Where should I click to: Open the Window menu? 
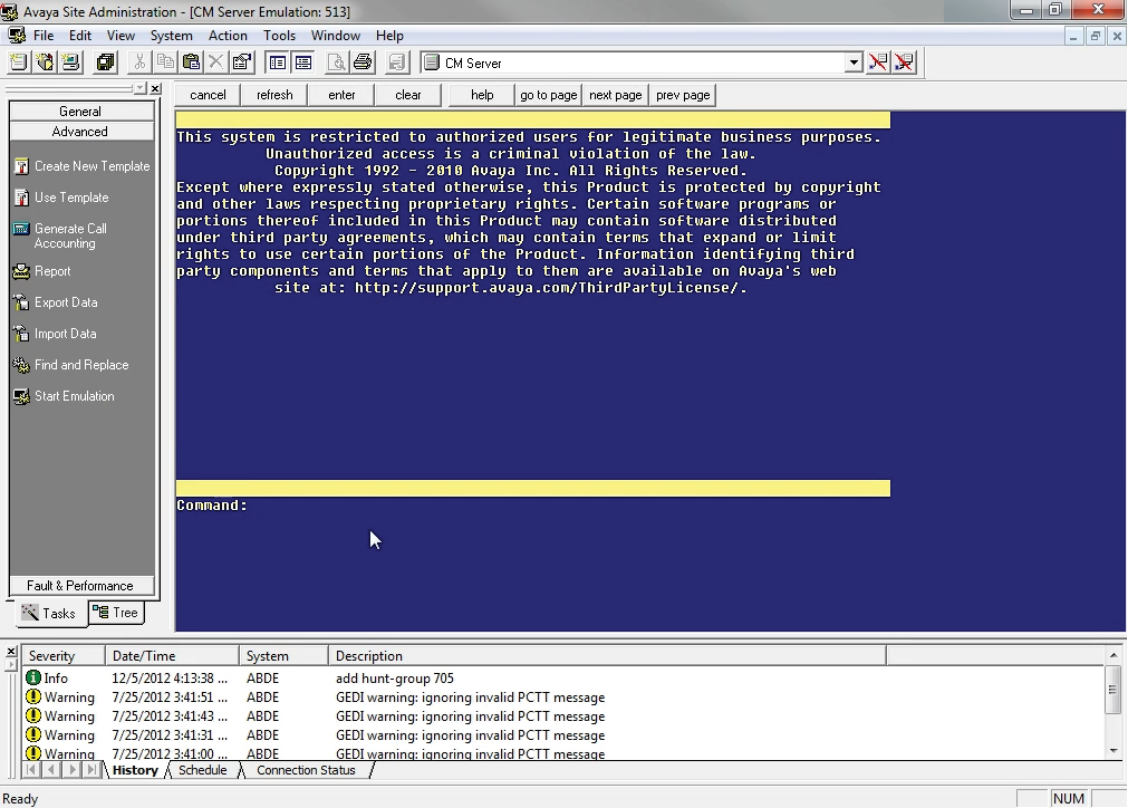335,35
